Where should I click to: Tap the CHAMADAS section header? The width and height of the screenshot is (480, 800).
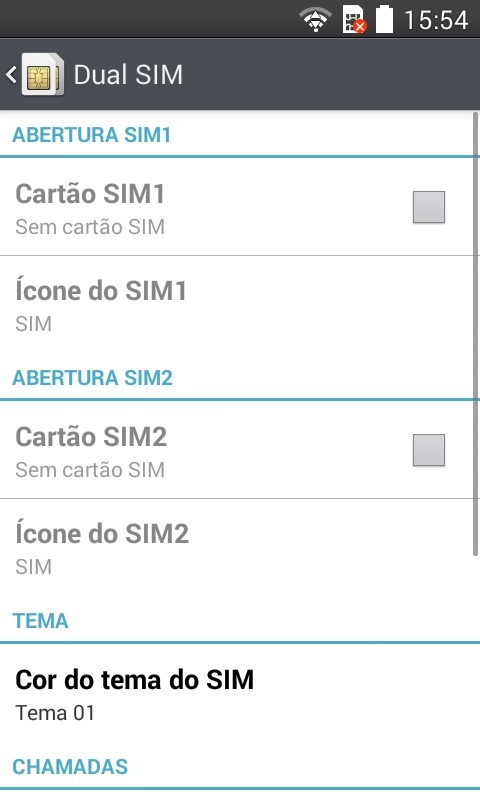(70, 766)
